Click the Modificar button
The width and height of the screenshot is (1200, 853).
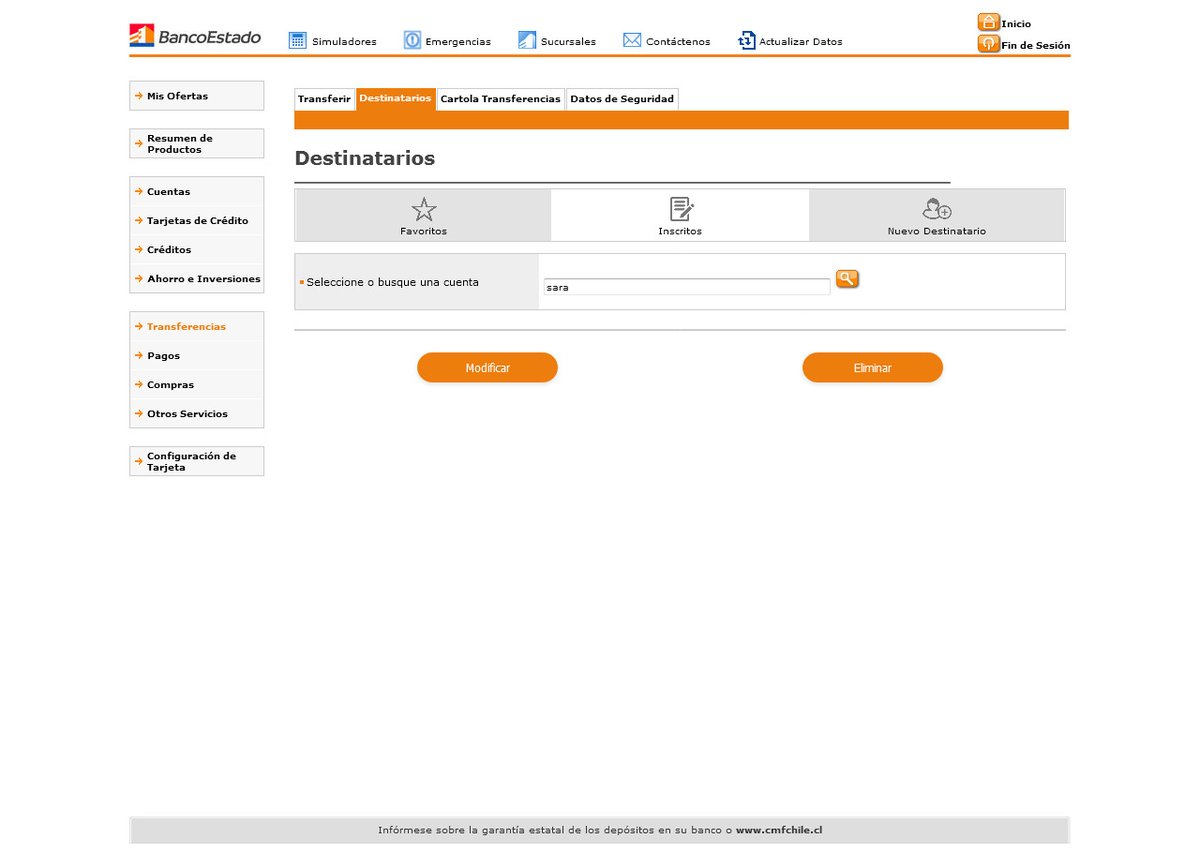[x=487, y=368]
